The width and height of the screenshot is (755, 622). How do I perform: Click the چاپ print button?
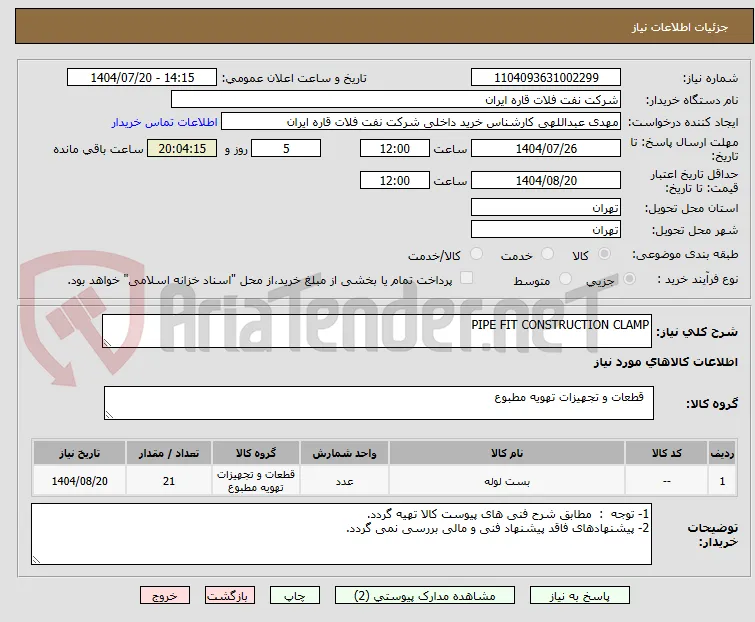[295, 596]
